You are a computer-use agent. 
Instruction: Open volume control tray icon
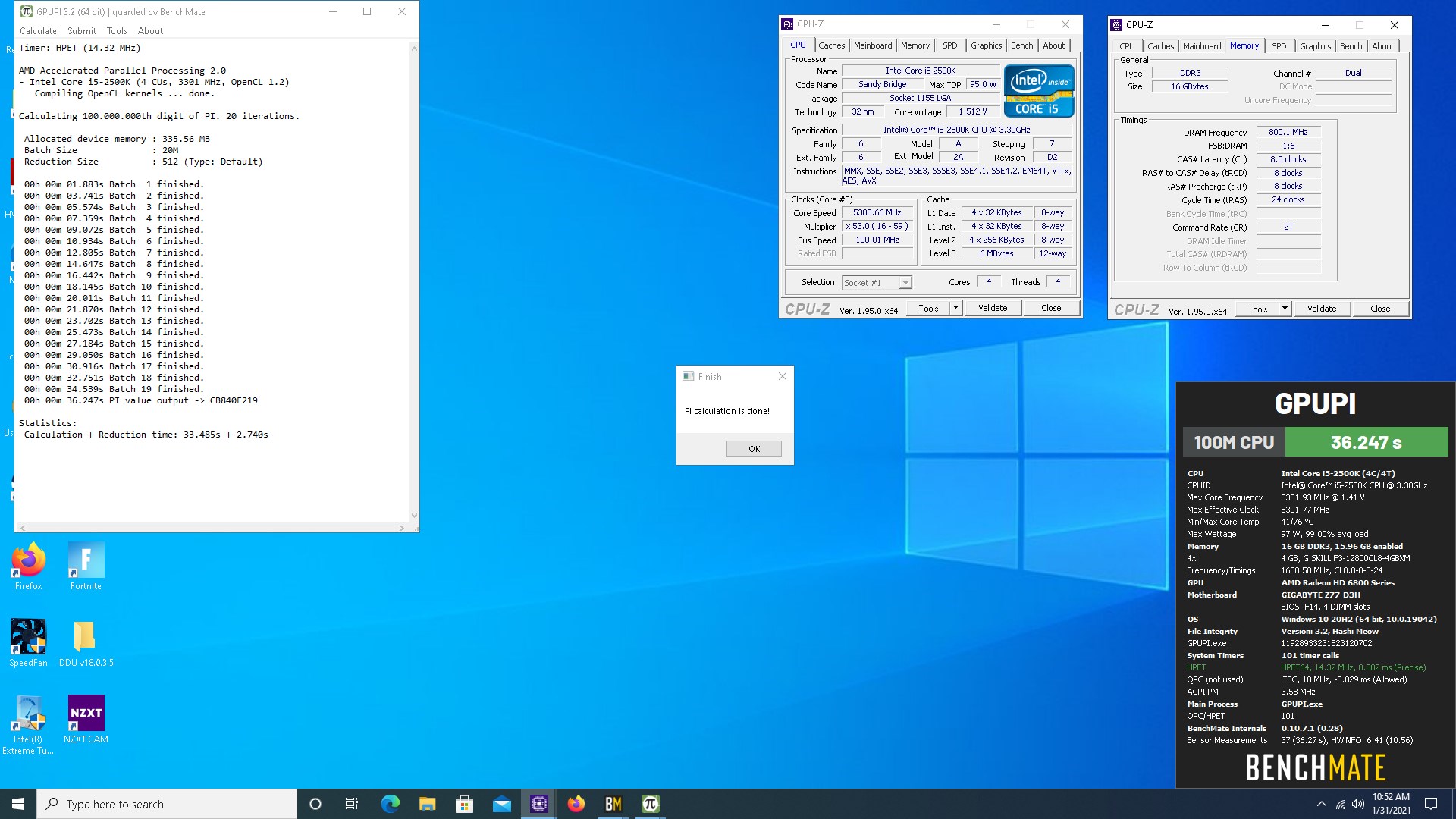tap(1357, 804)
